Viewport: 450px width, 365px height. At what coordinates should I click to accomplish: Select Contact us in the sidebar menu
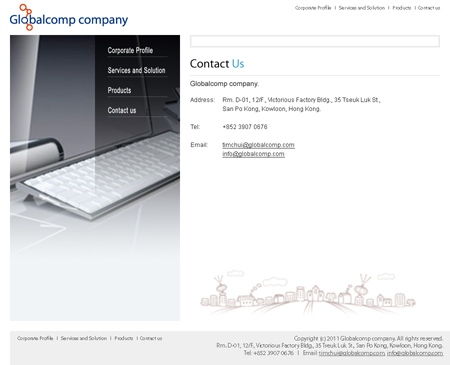122,110
